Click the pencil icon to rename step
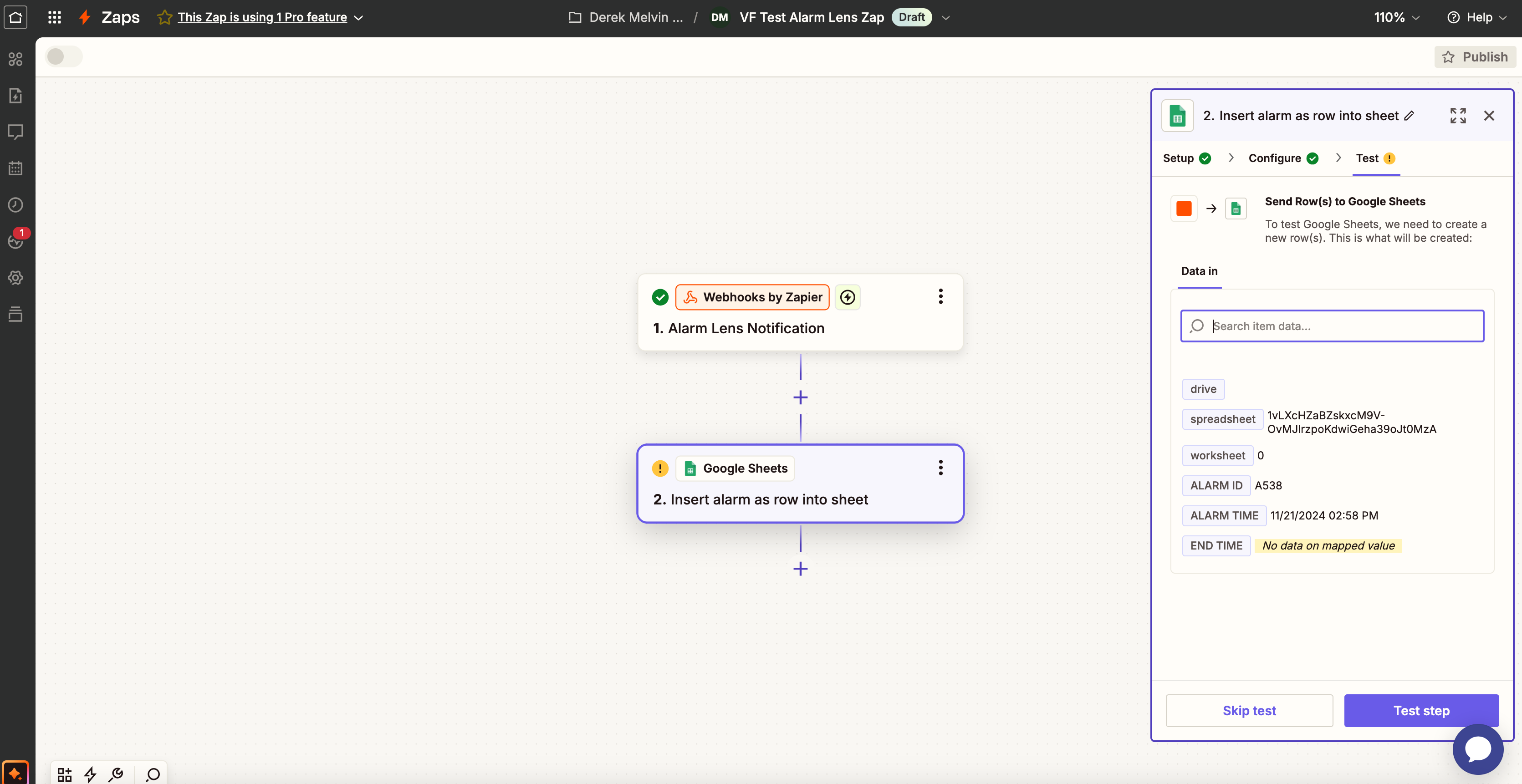The width and height of the screenshot is (1522, 784). [1409, 116]
